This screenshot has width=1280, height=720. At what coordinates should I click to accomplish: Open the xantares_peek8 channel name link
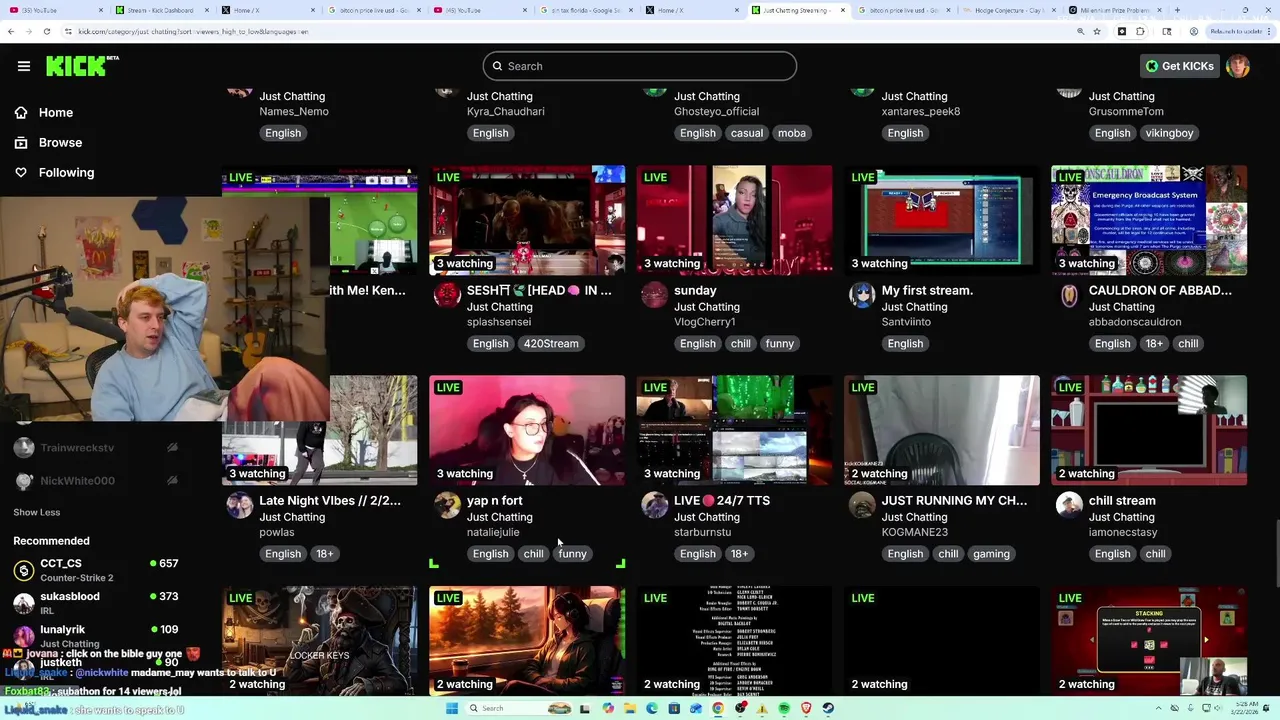921,112
